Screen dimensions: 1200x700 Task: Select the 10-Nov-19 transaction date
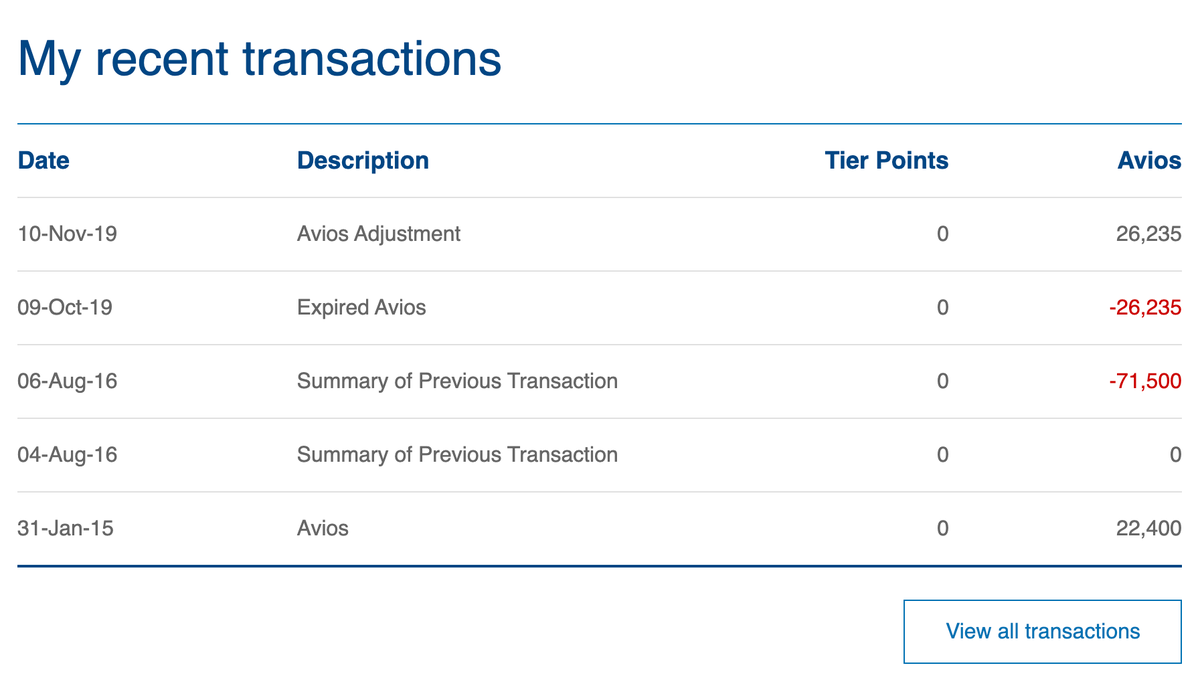click(66, 234)
